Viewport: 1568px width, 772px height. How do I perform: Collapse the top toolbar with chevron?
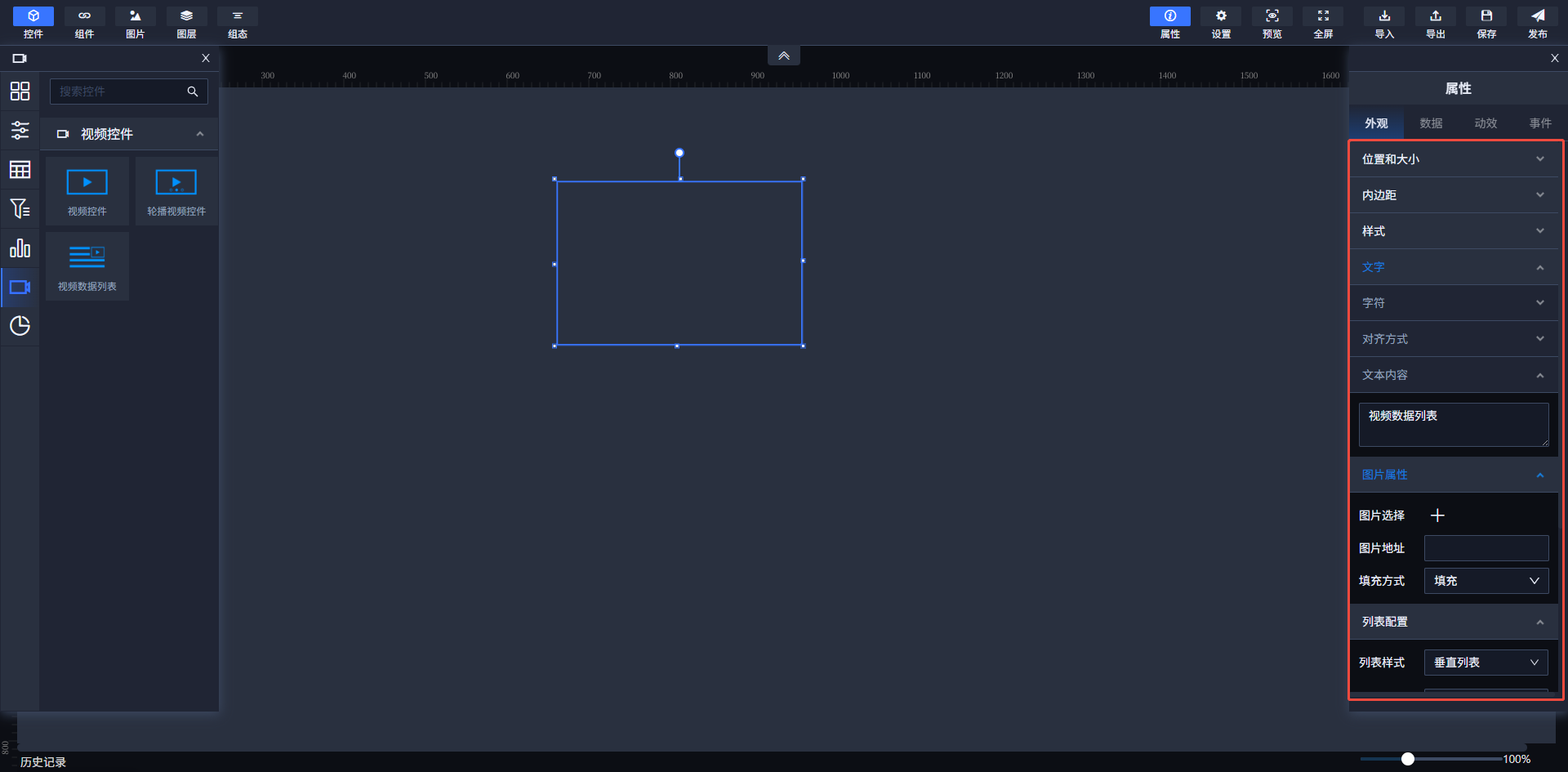783,56
